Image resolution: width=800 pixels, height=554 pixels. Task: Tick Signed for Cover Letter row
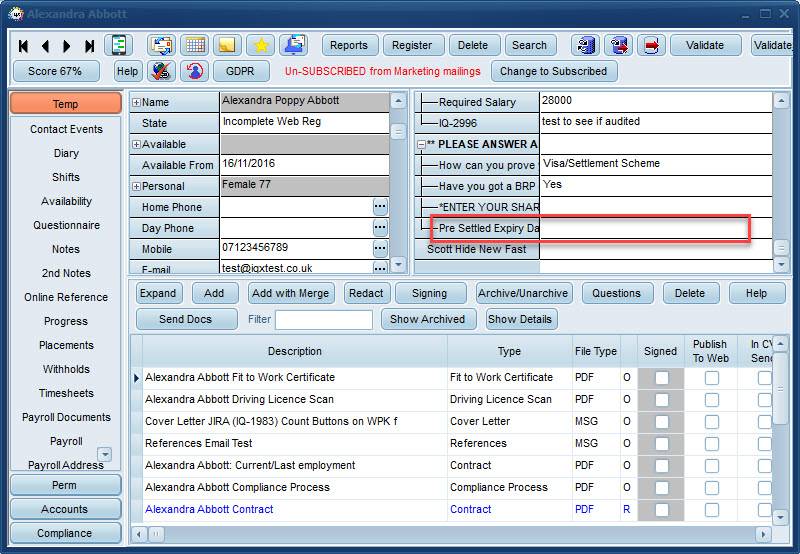point(662,421)
